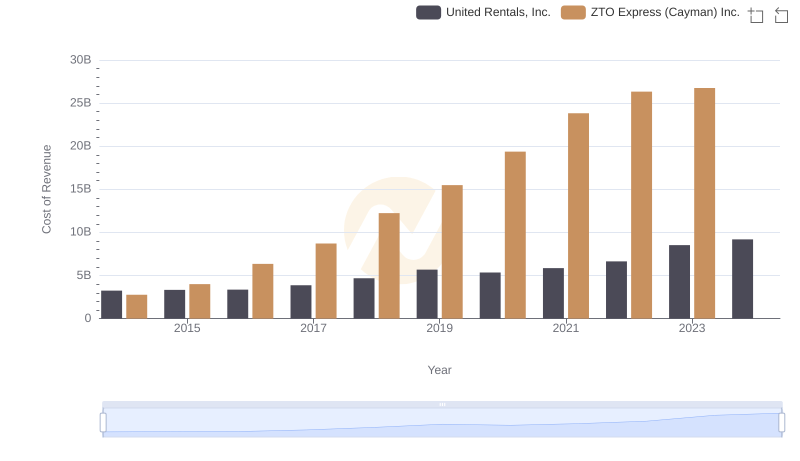
Task: Click the 0 y-axis label
Action: 88,318
